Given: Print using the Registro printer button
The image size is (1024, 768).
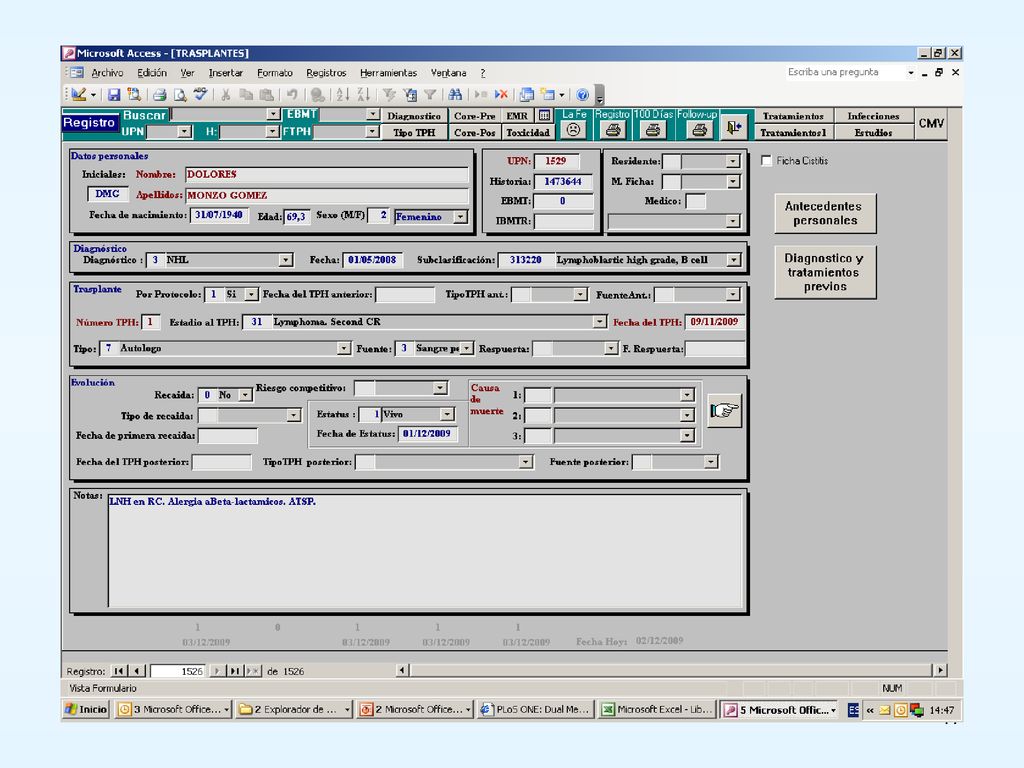Looking at the screenshot, I should 613,129.
